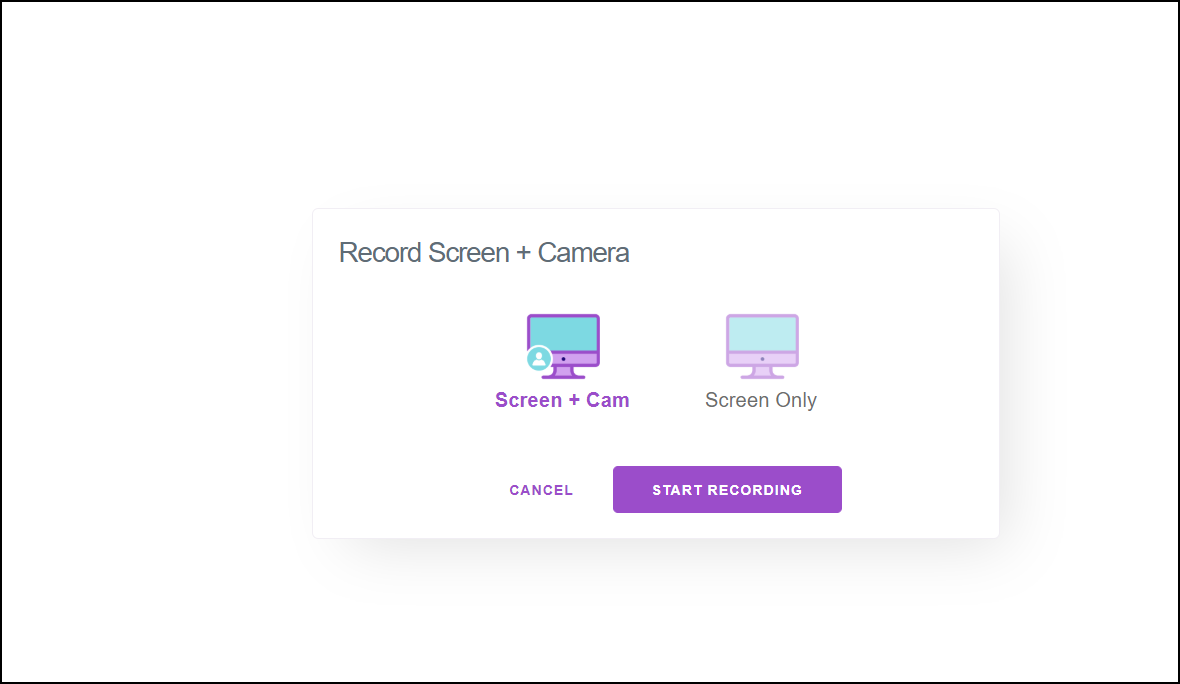
Task: Click the gray Screen Only text
Action: click(761, 400)
